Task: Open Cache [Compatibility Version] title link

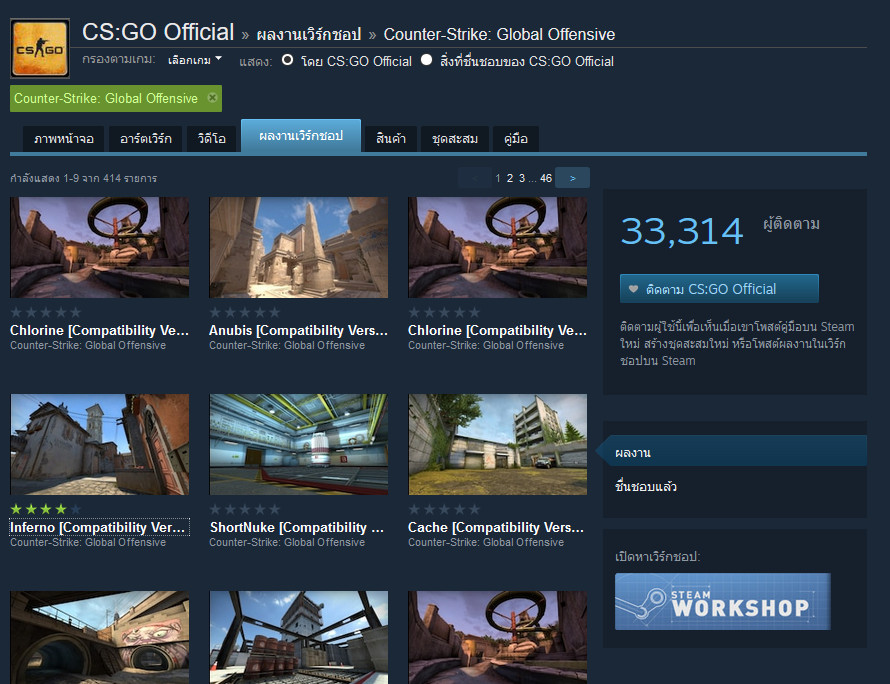Action: [x=496, y=527]
